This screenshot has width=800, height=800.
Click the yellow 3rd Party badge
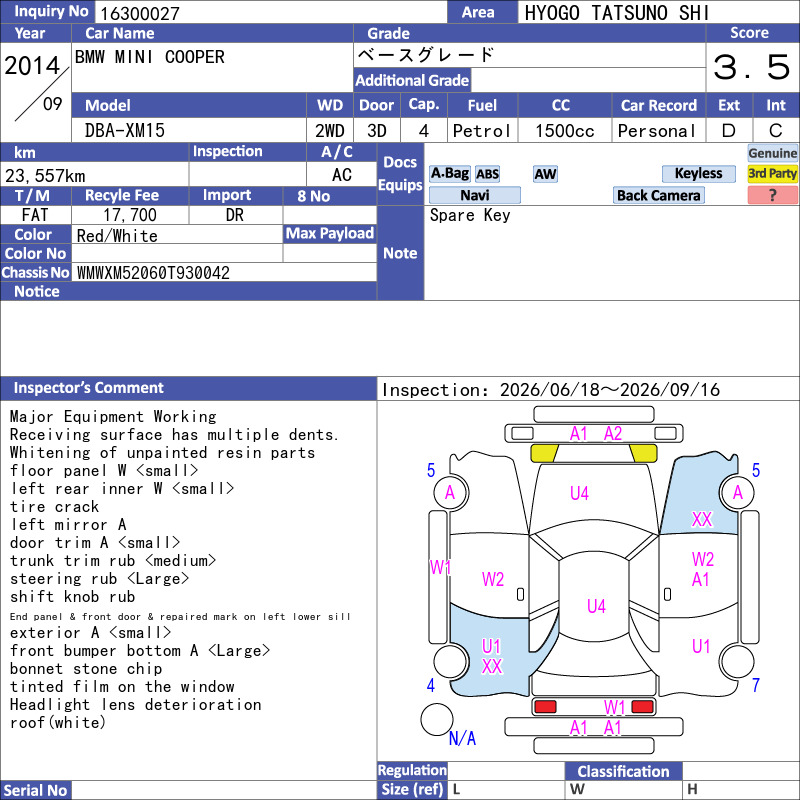pyautogui.click(x=772, y=174)
